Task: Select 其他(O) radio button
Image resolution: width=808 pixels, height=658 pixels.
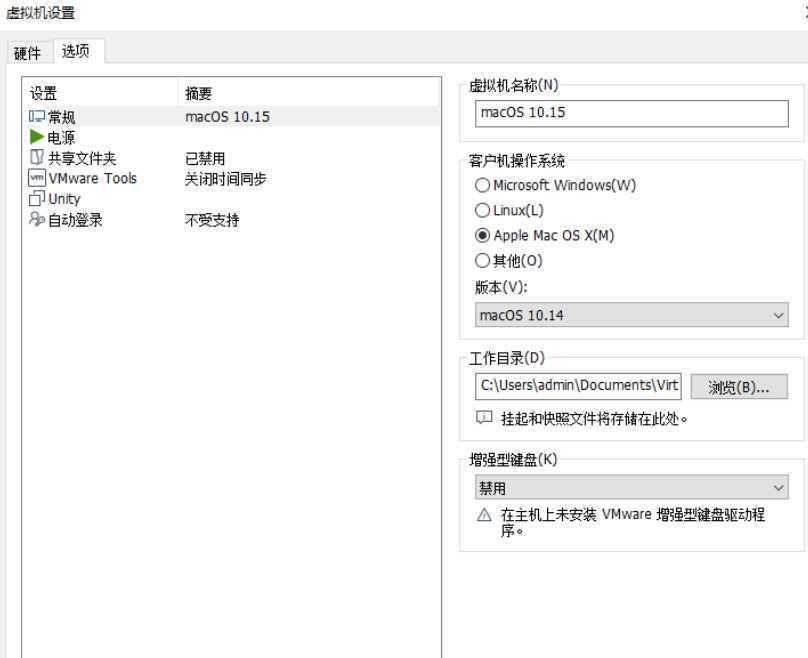Action: coord(482,261)
